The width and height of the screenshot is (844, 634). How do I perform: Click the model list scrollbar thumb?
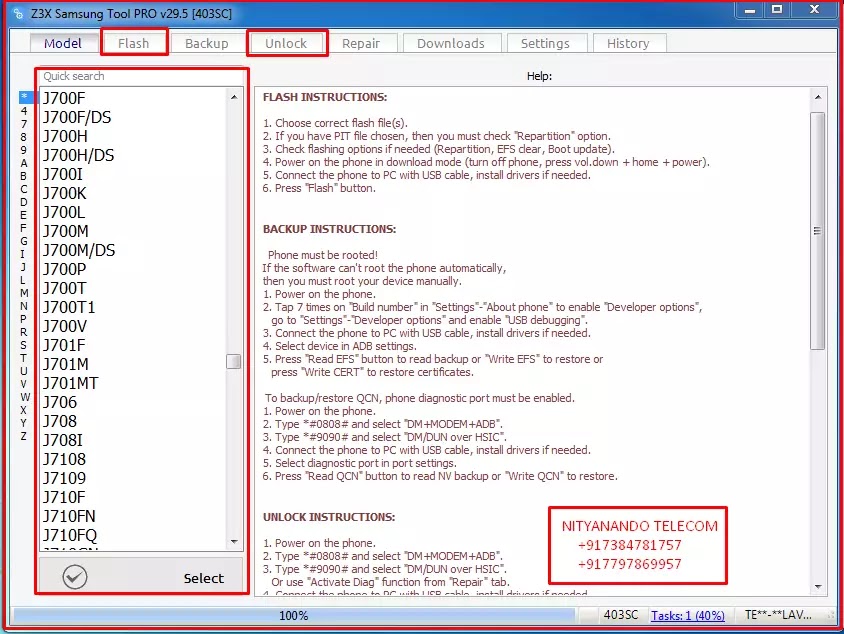(234, 361)
